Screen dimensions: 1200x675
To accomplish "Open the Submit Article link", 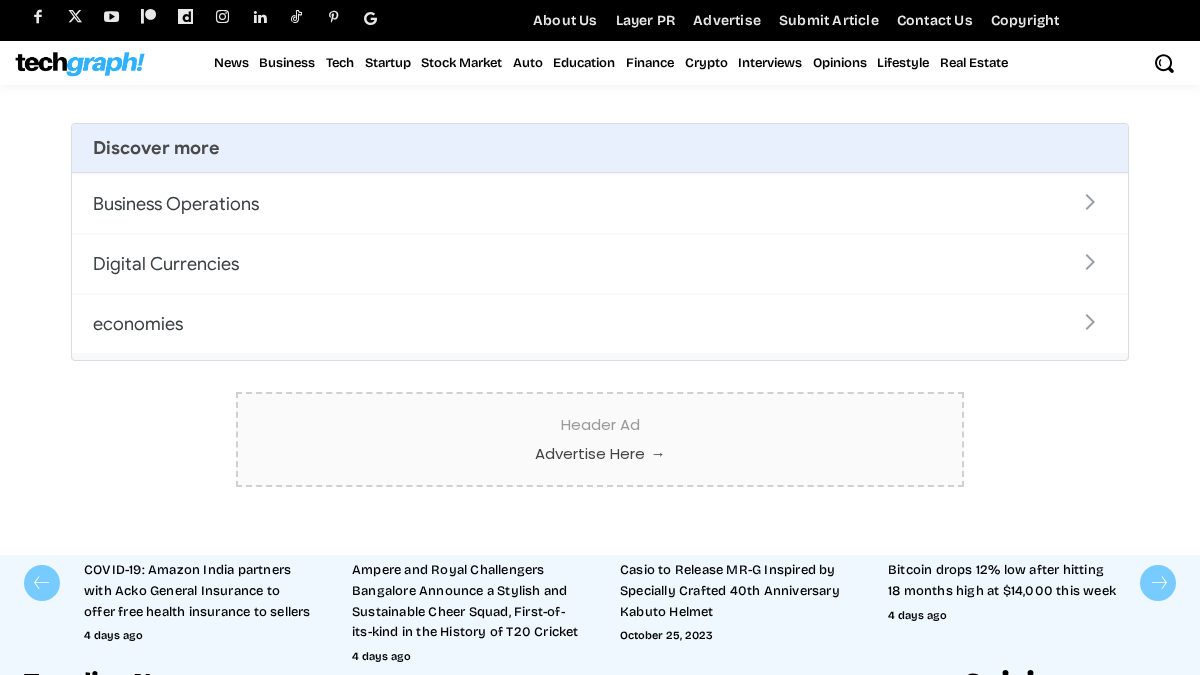I will click(x=829, y=20).
